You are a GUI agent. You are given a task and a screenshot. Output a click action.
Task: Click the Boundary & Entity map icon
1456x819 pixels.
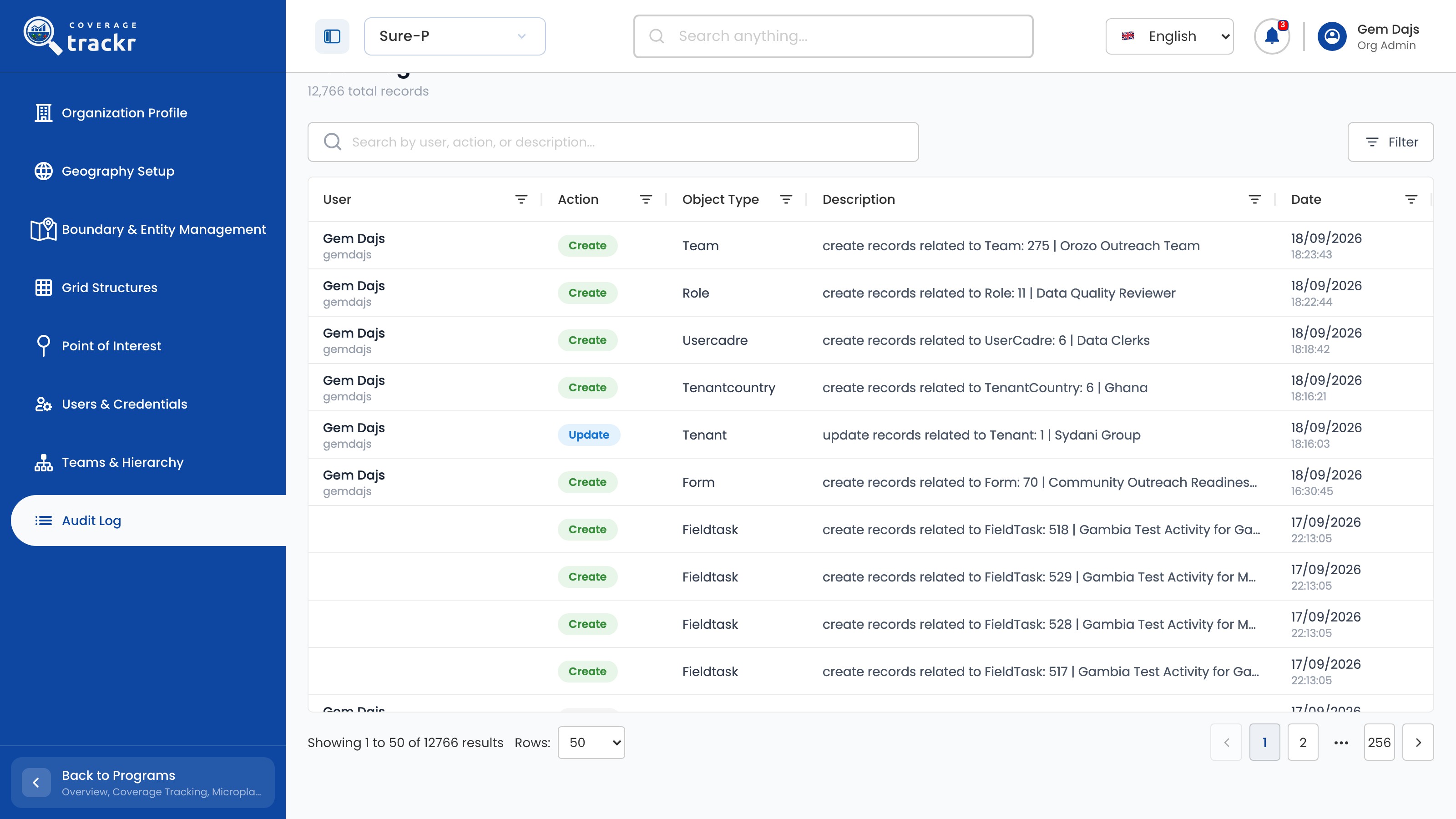point(44,229)
